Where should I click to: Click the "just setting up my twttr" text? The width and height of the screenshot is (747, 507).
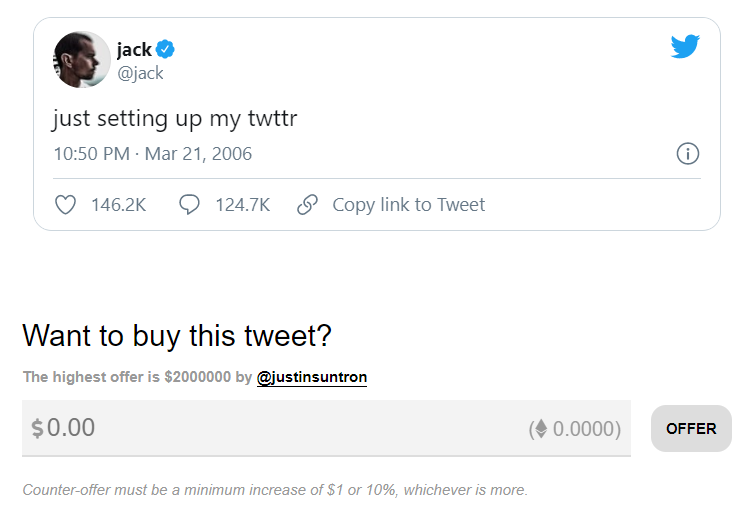pyautogui.click(x=175, y=119)
